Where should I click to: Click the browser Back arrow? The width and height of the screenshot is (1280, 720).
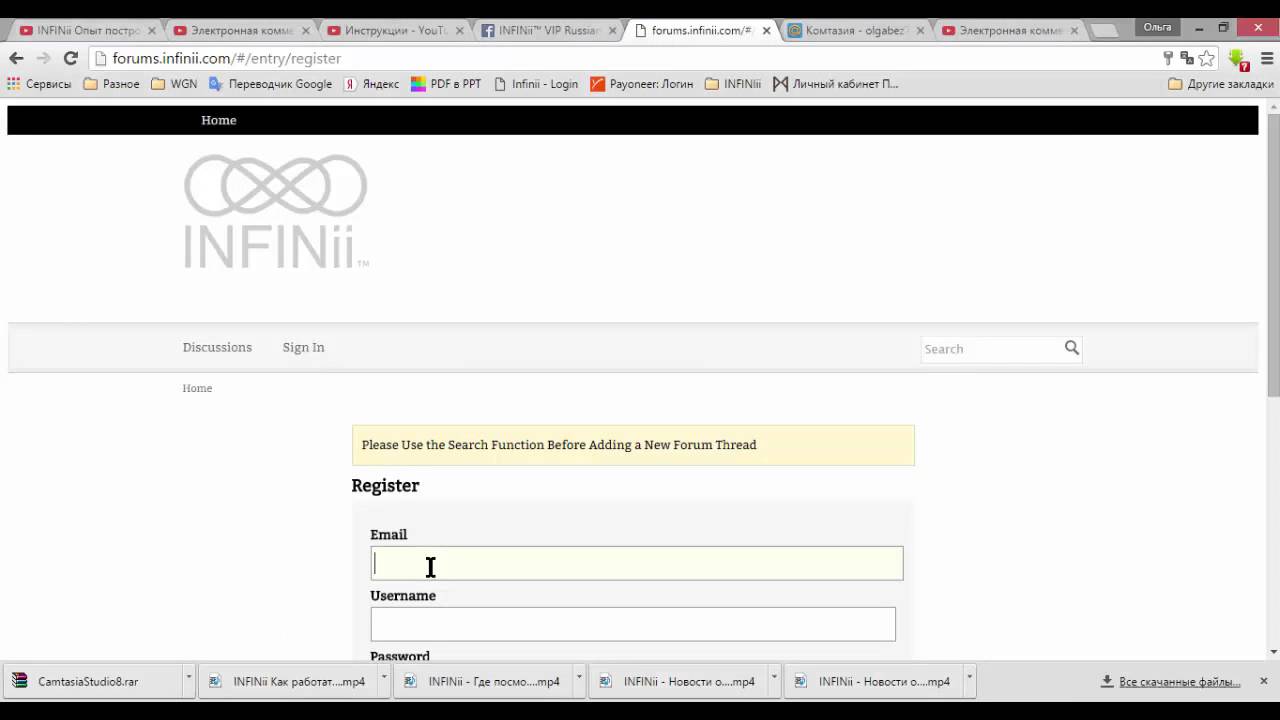click(16, 58)
